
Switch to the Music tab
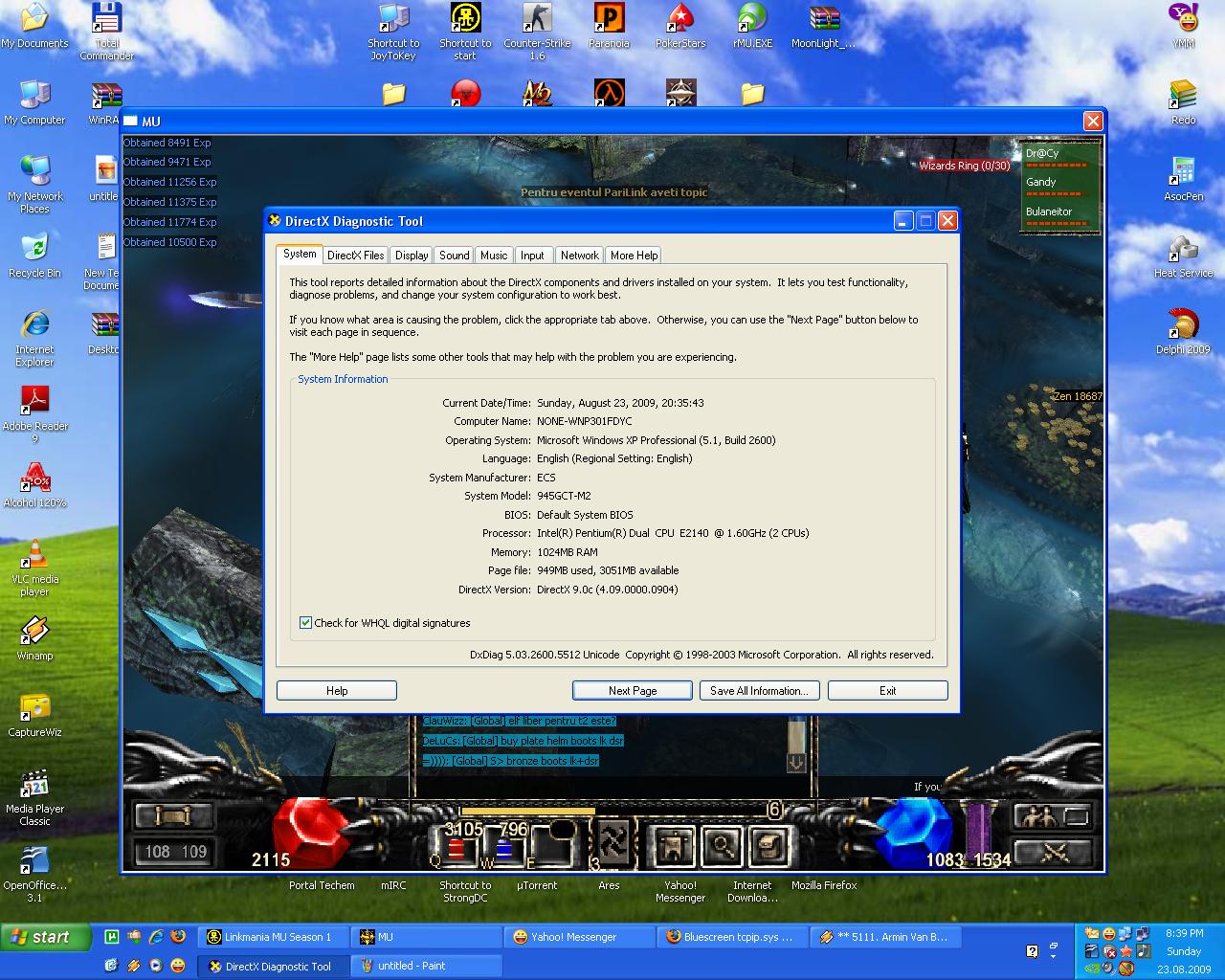pyautogui.click(x=494, y=256)
